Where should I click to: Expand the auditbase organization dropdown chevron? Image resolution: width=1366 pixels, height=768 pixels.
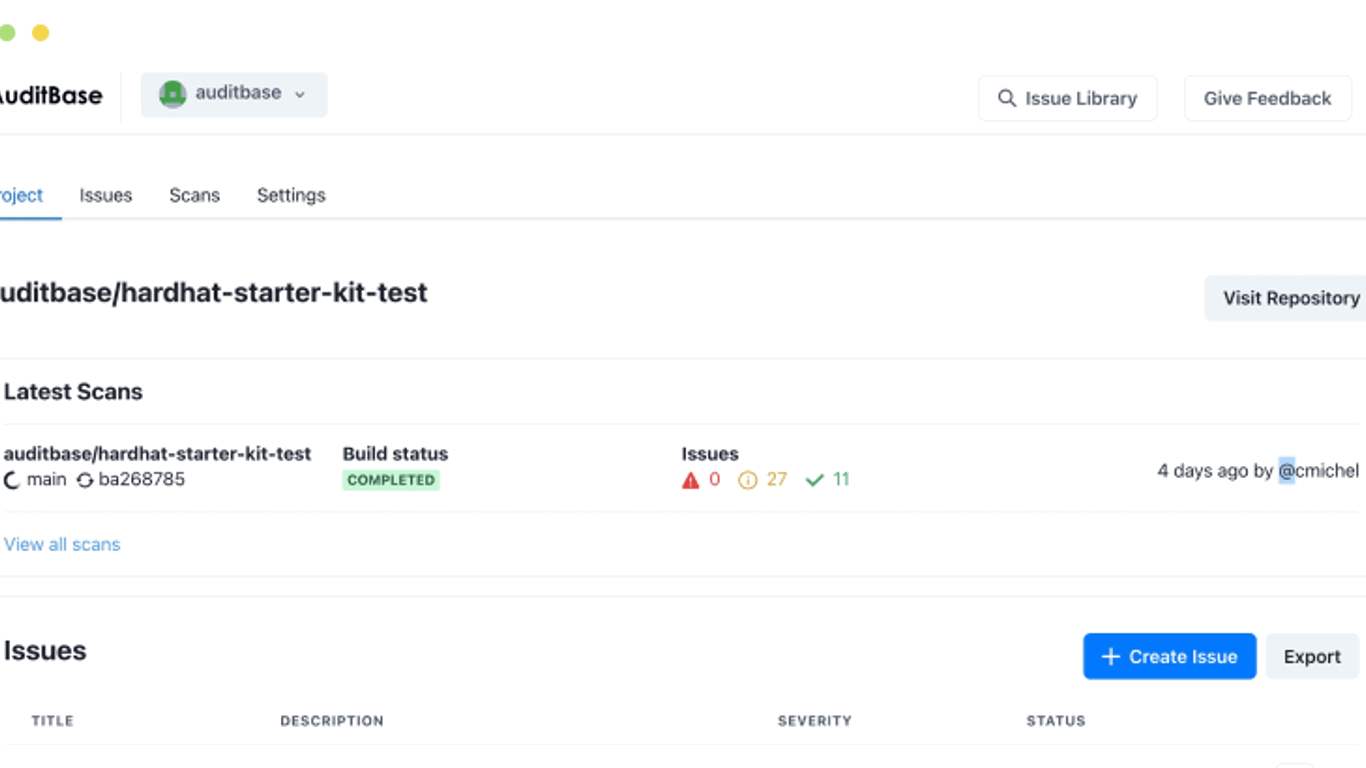coord(299,94)
